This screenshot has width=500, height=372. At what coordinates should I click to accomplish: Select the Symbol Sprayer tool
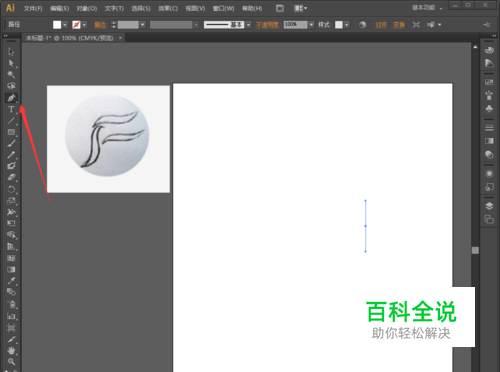coord(11,304)
